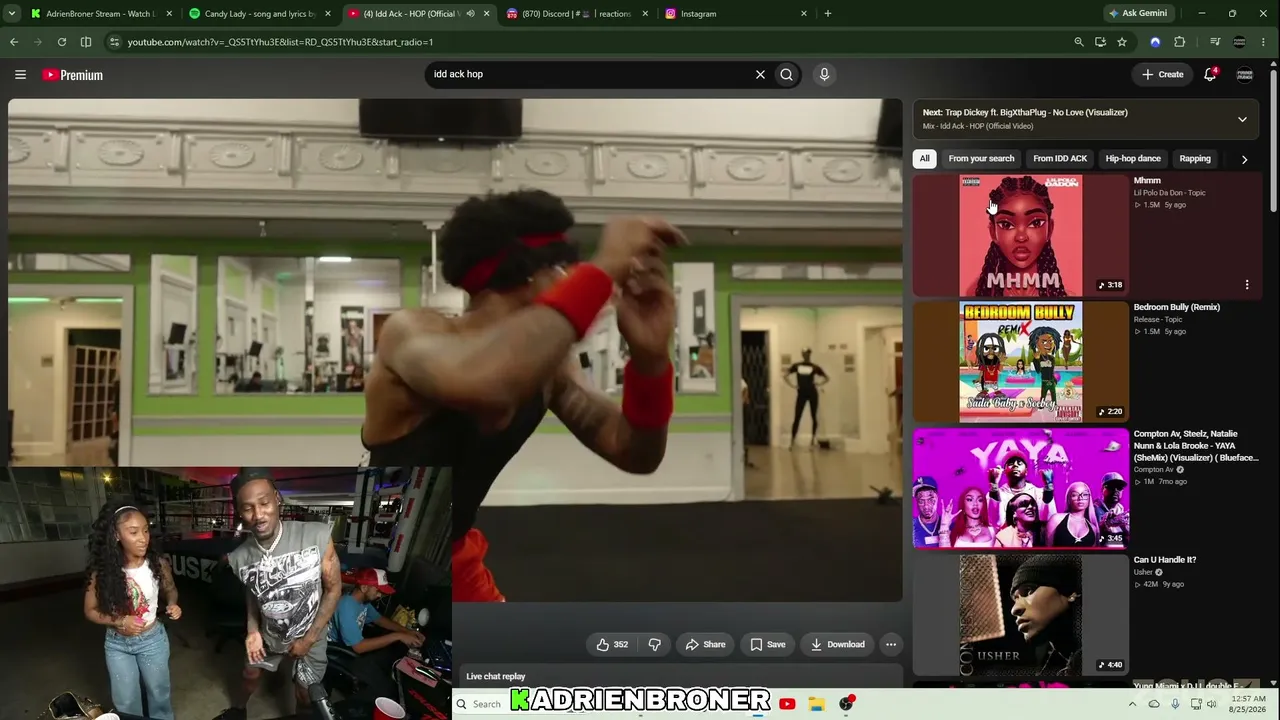Reload the current page
This screenshot has height=720, width=1280.
(x=62, y=42)
